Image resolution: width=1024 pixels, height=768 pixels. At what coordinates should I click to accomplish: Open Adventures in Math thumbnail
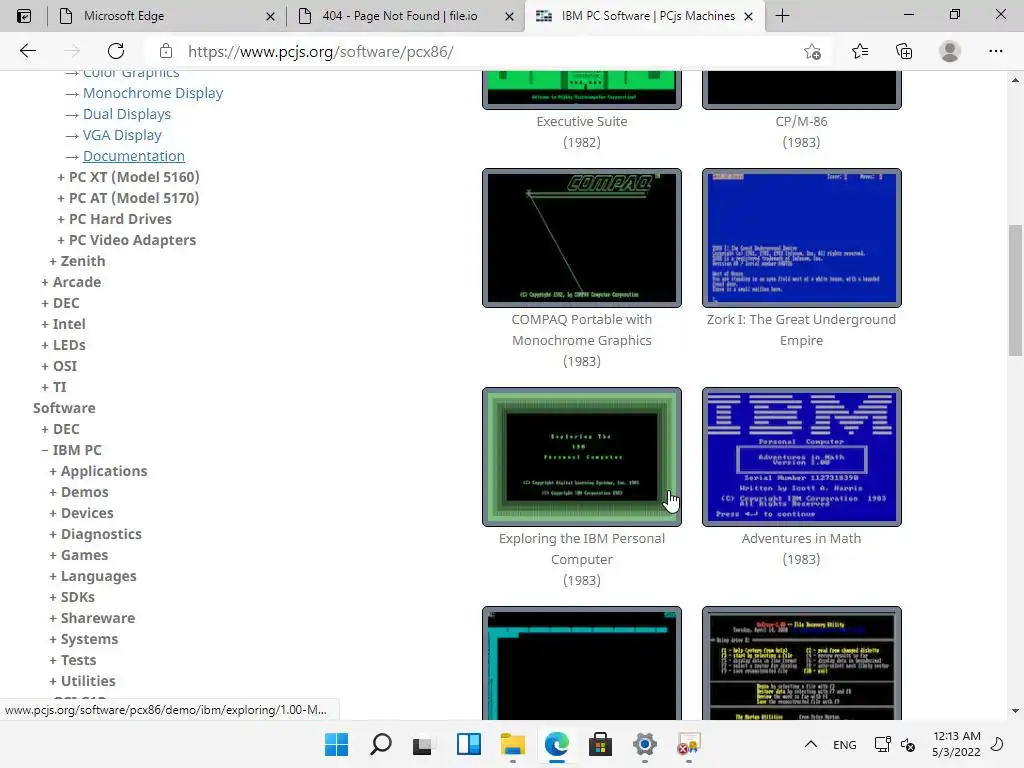tap(801, 456)
